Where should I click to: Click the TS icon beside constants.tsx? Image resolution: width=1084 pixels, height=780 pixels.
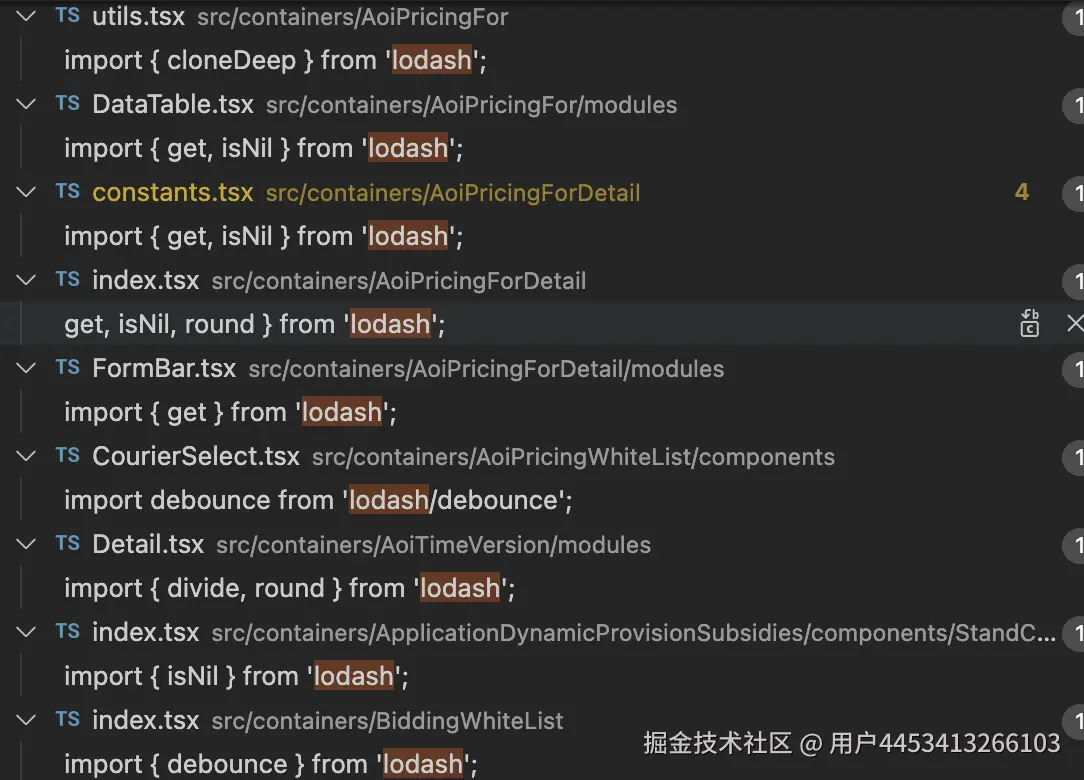[x=68, y=192]
